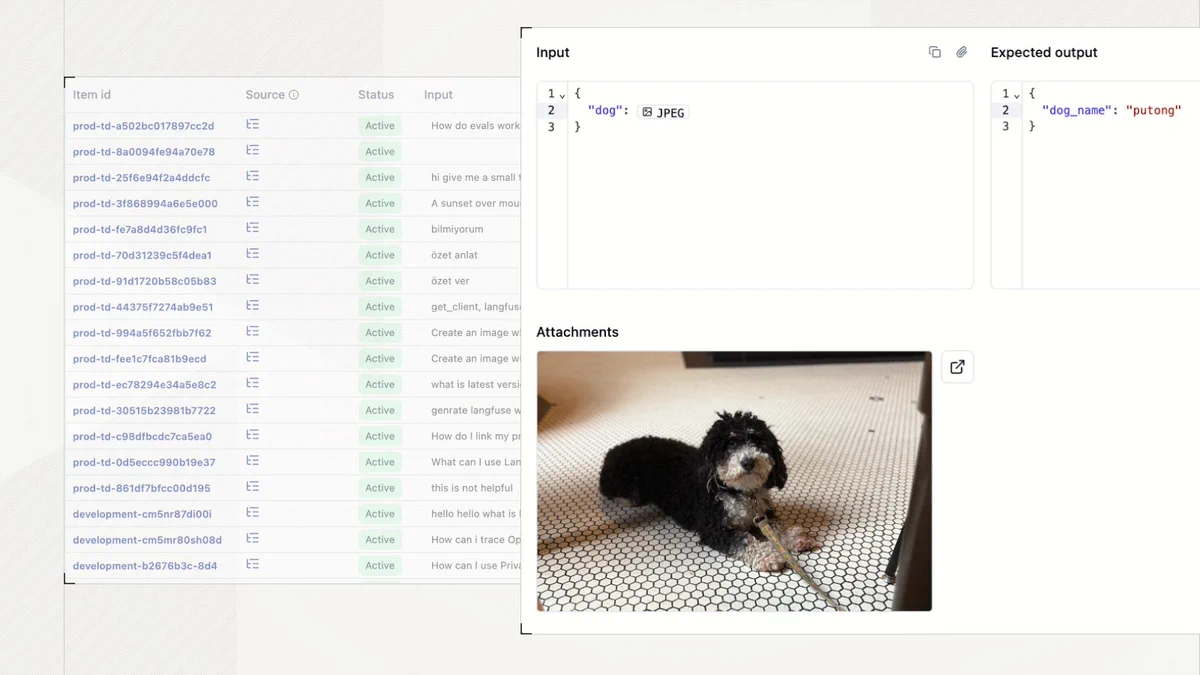Open the dog attachment image in new tab
The image size is (1200, 675).
tap(957, 367)
